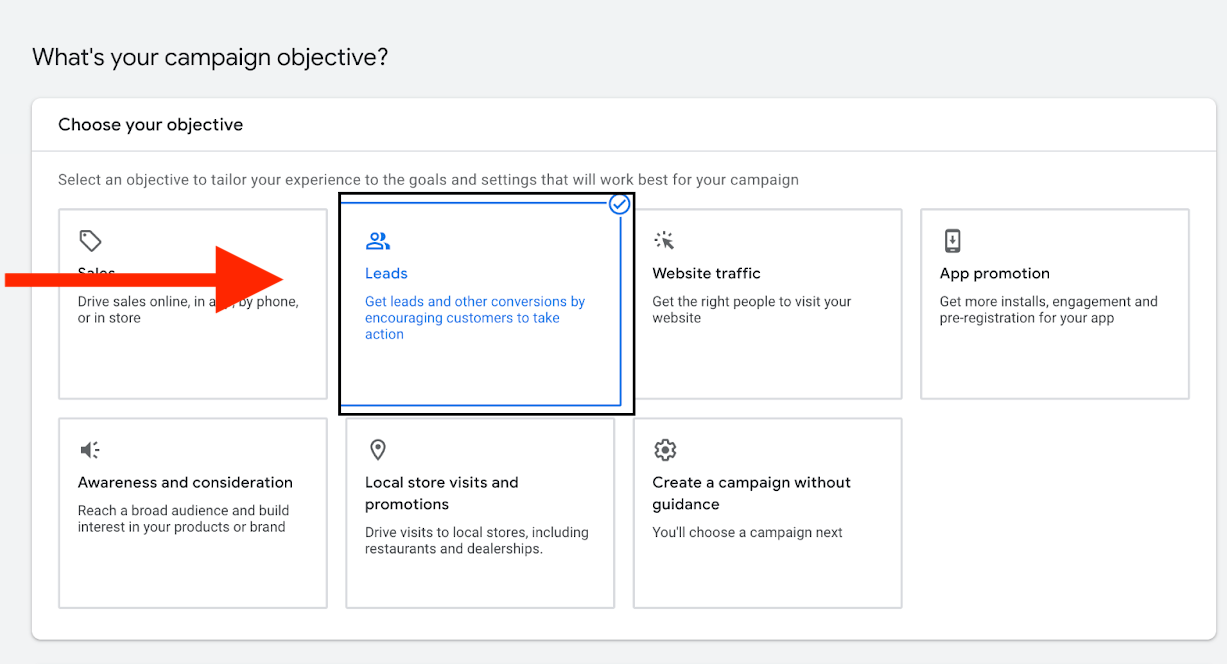
Task: Choose the "Website traffic" objective title
Action: pyautogui.click(x=706, y=273)
